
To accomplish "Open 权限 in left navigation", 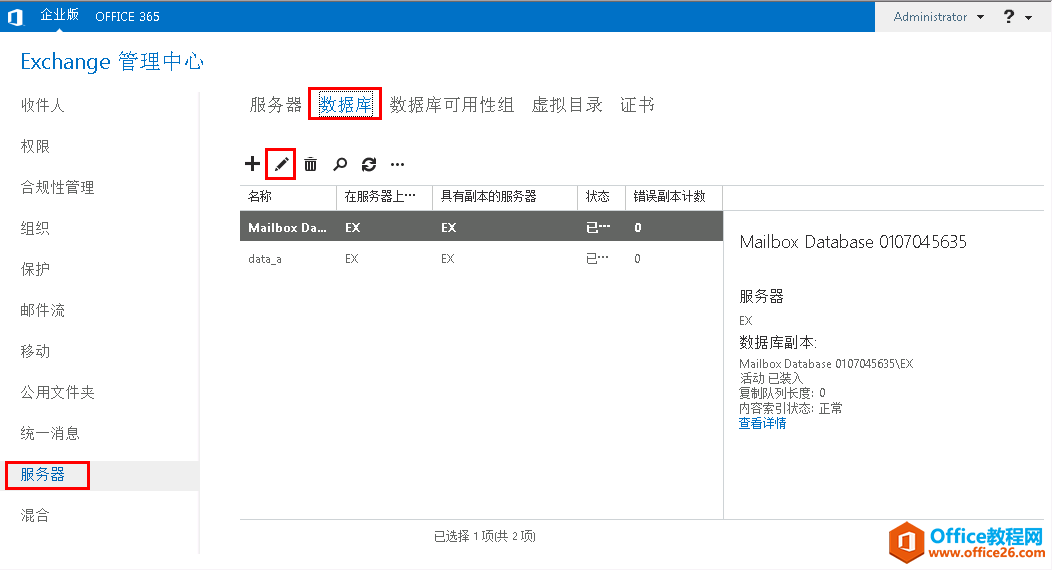I will 35,146.
